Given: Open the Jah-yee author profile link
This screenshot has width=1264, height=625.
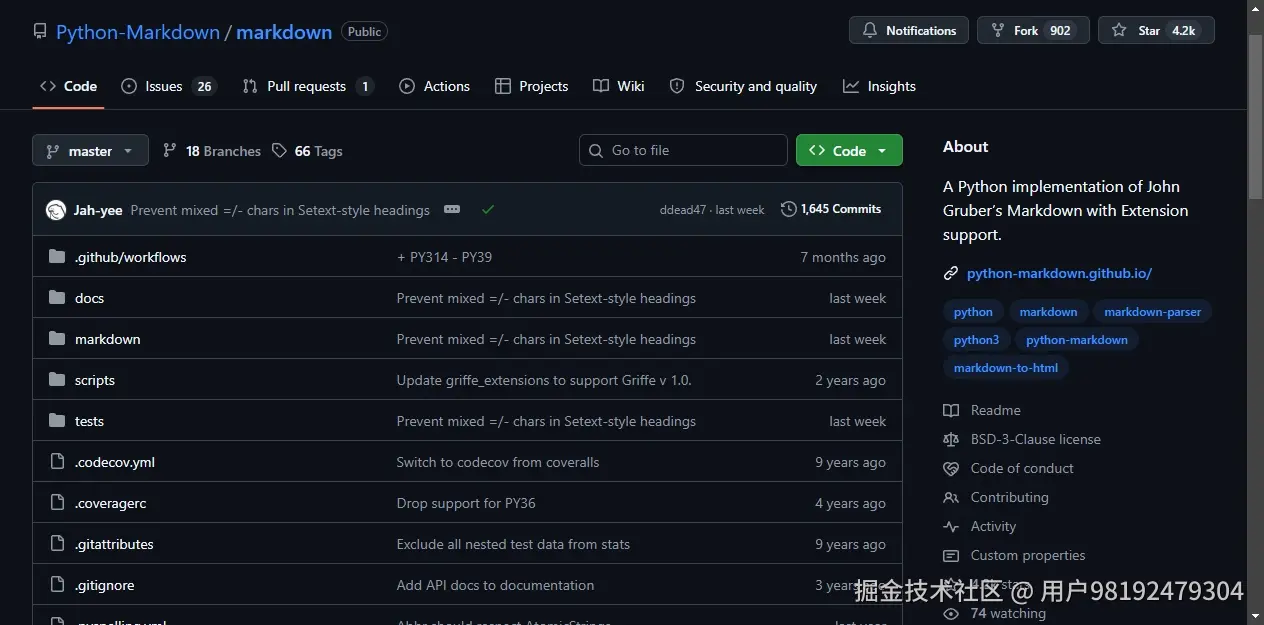Looking at the screenshot, I should [x=98, y=210].
